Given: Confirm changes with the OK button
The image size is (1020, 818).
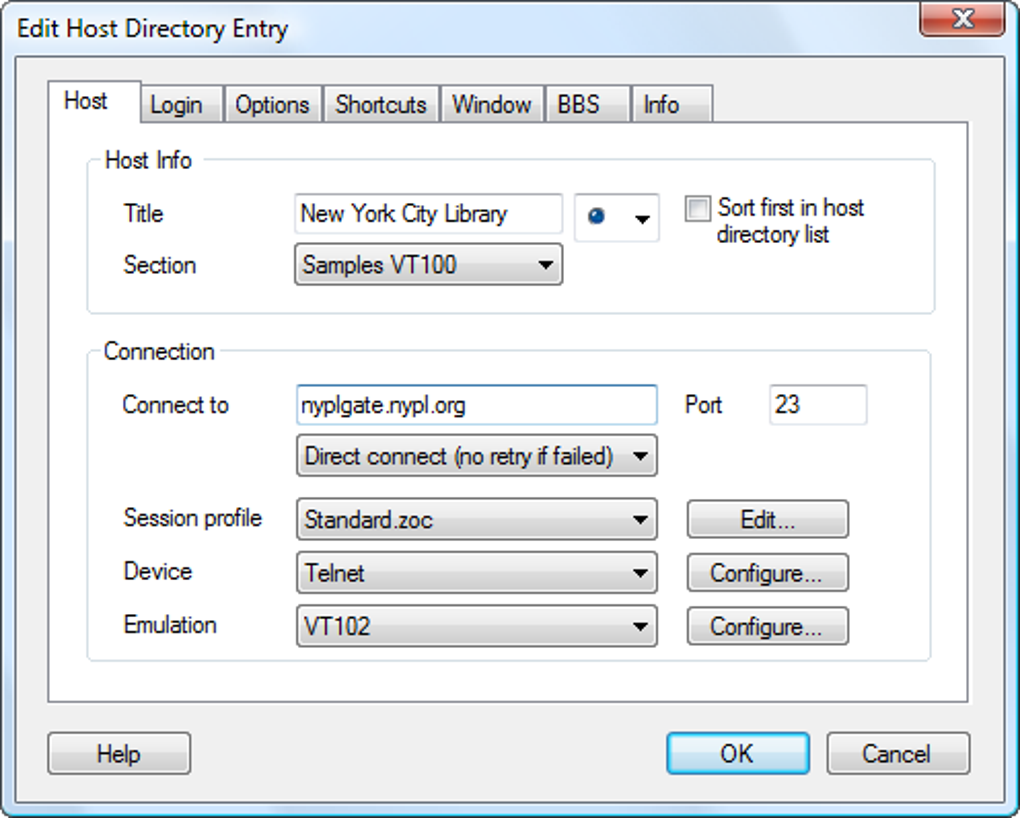Looking at the screenshot, I should pyautogui.click(x=737, y=754).
